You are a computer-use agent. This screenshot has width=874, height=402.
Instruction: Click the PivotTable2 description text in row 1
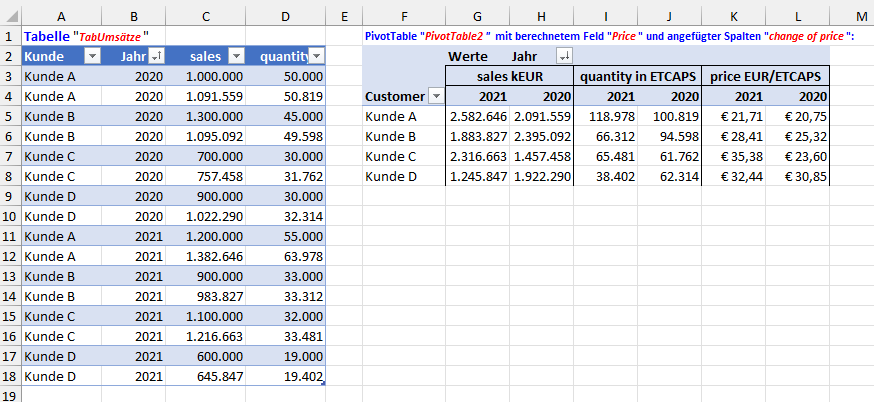[x=610, y=37]
